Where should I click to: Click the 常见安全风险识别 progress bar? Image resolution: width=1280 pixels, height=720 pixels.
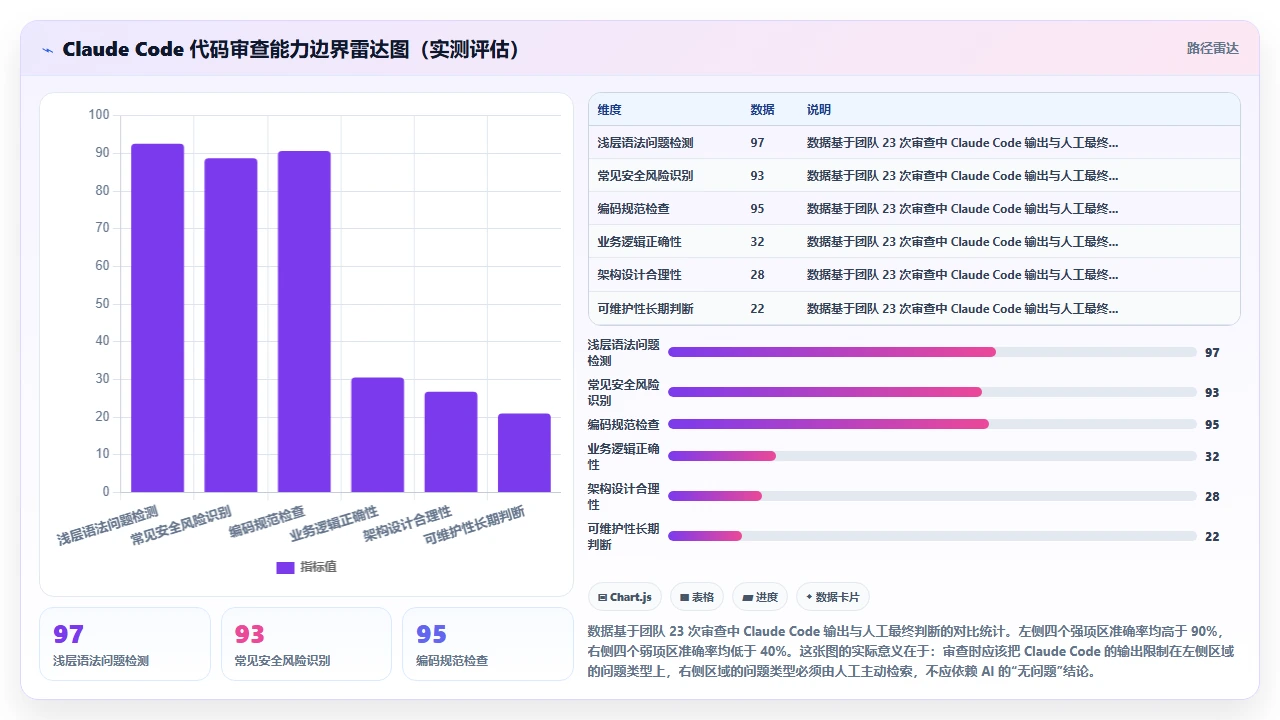point(932,392)
